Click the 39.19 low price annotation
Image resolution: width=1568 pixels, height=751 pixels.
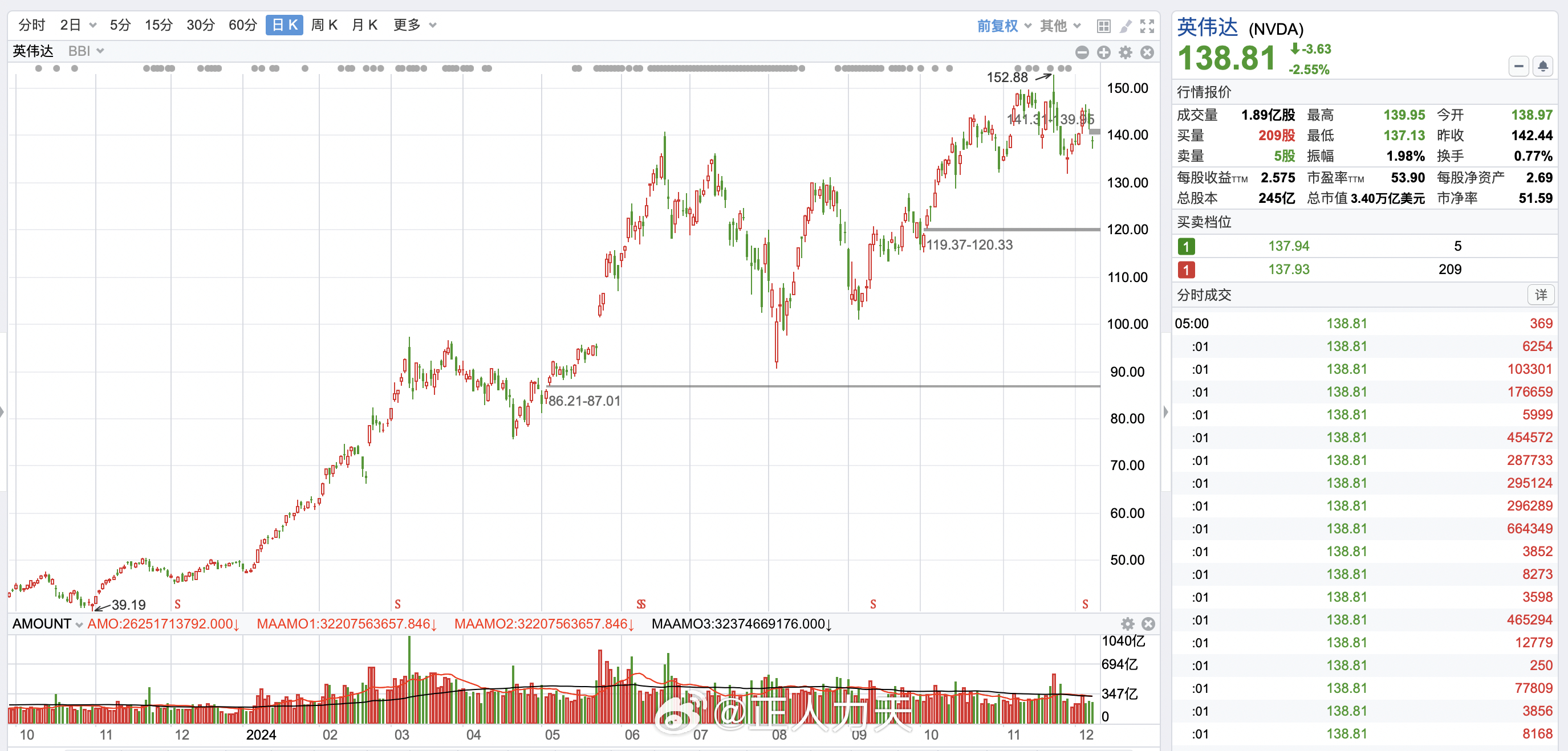tap(128, 605)
